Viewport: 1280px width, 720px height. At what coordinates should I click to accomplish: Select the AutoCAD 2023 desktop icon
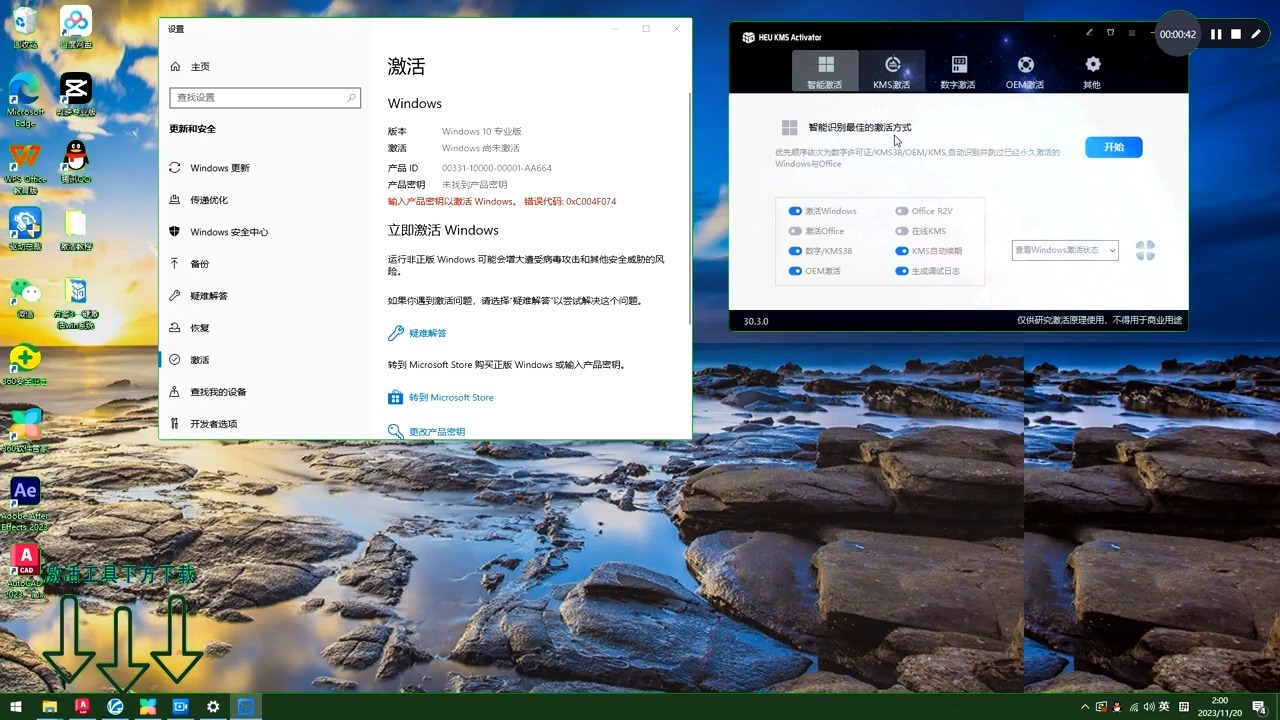[25, 572]
